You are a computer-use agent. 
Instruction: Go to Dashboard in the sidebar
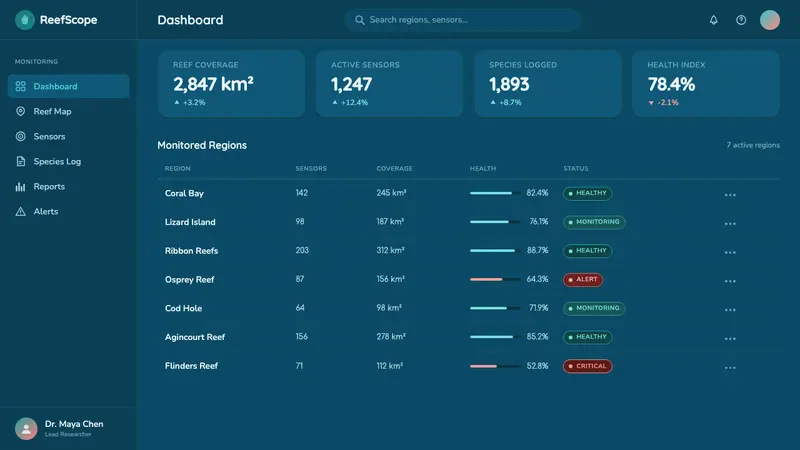68,86
